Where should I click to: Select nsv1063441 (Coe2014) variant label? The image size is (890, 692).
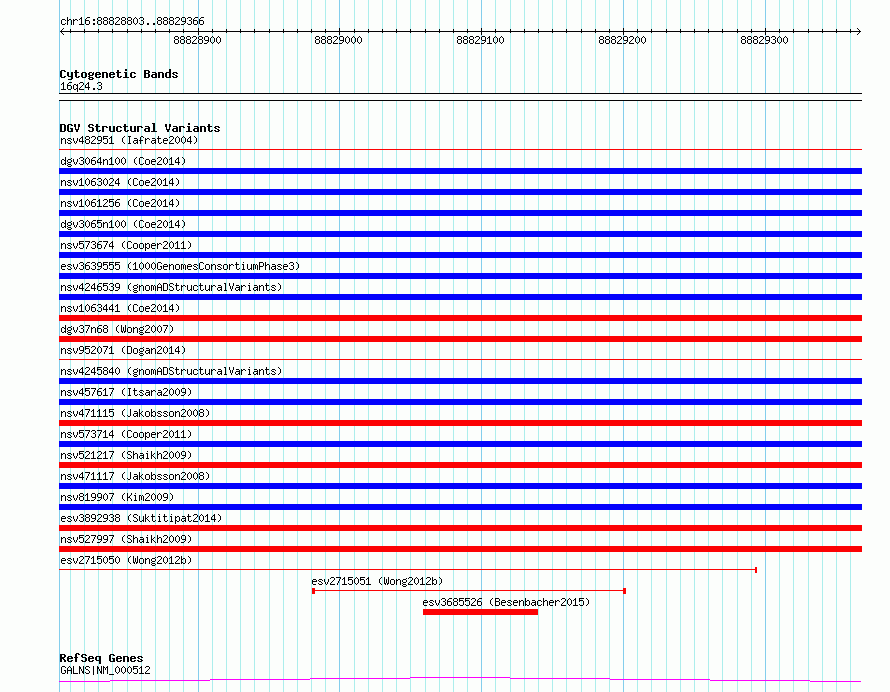point(120,308)
